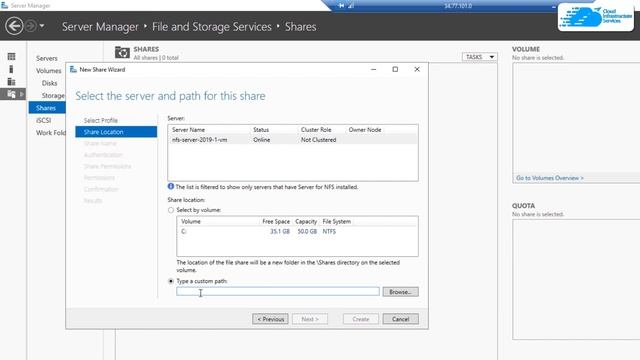
Task: Cancel the New Share Wizard
Action: click(400, 319)
